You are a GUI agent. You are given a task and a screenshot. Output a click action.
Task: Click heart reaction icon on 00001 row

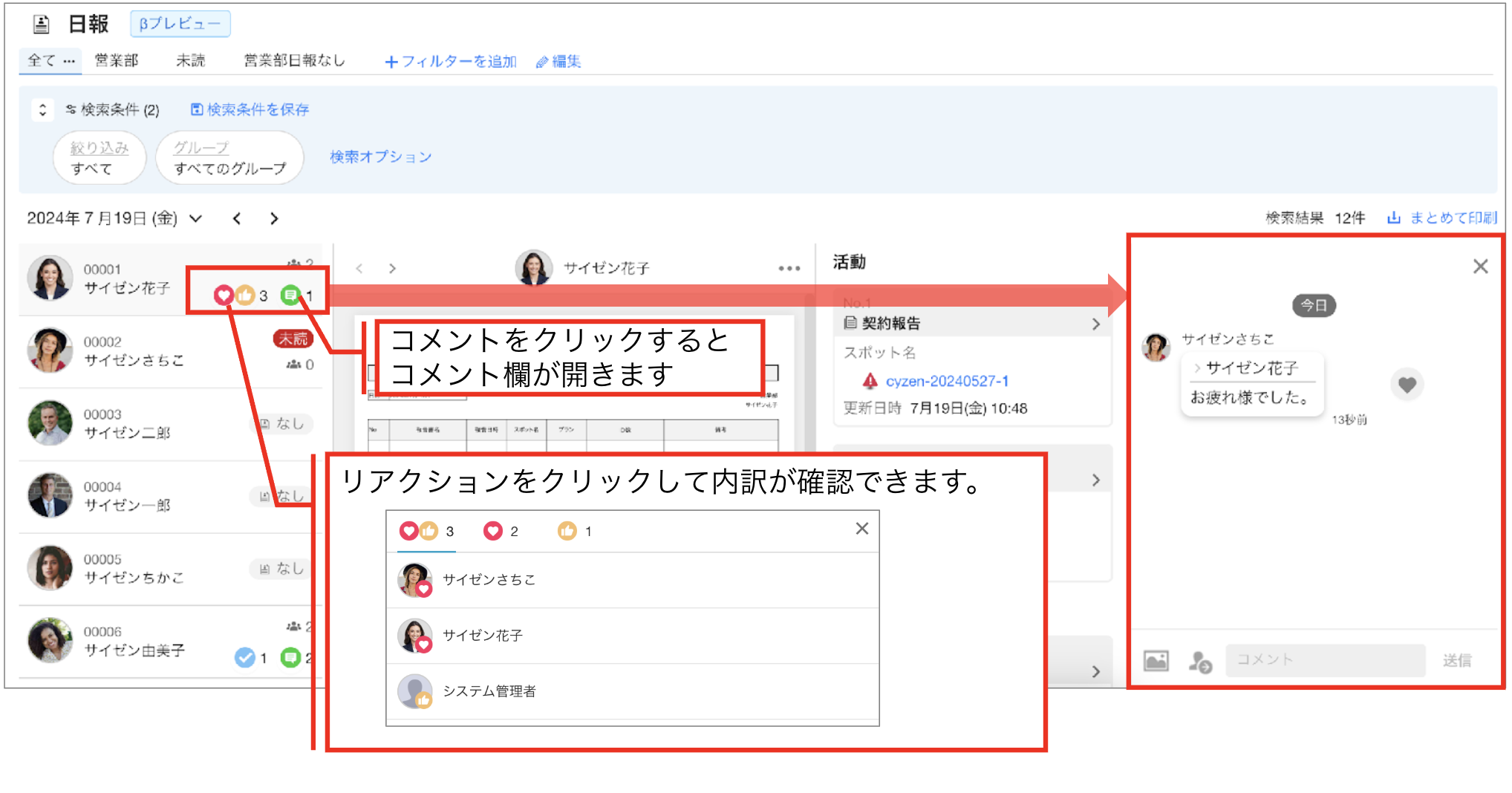[x=223, y=296]
